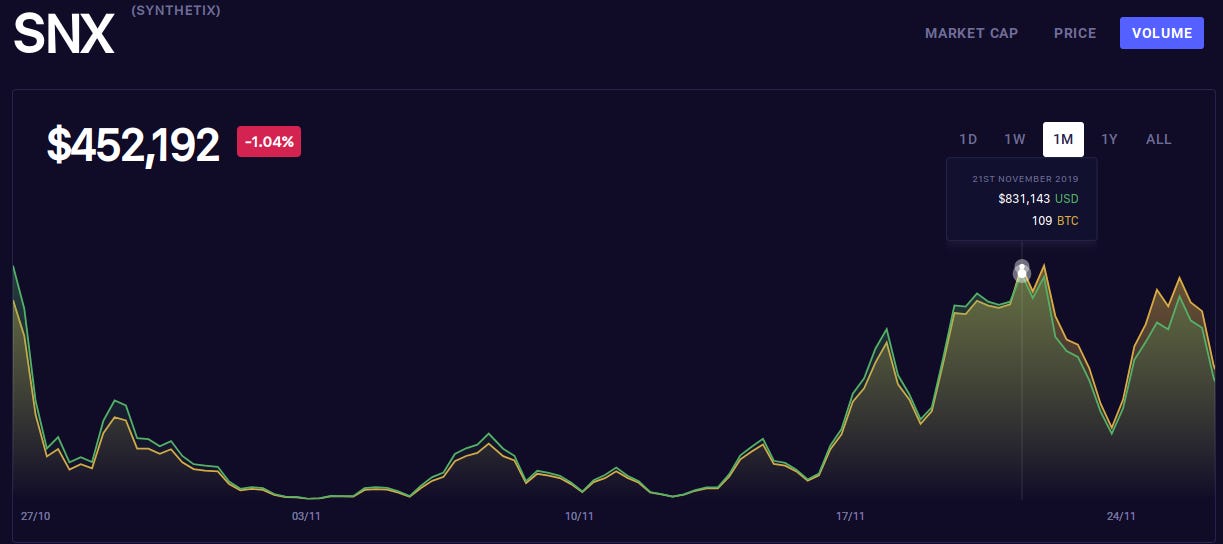Switch to the Market Cap view
This screenshot has width=1223, height=544.
(971, 33)
